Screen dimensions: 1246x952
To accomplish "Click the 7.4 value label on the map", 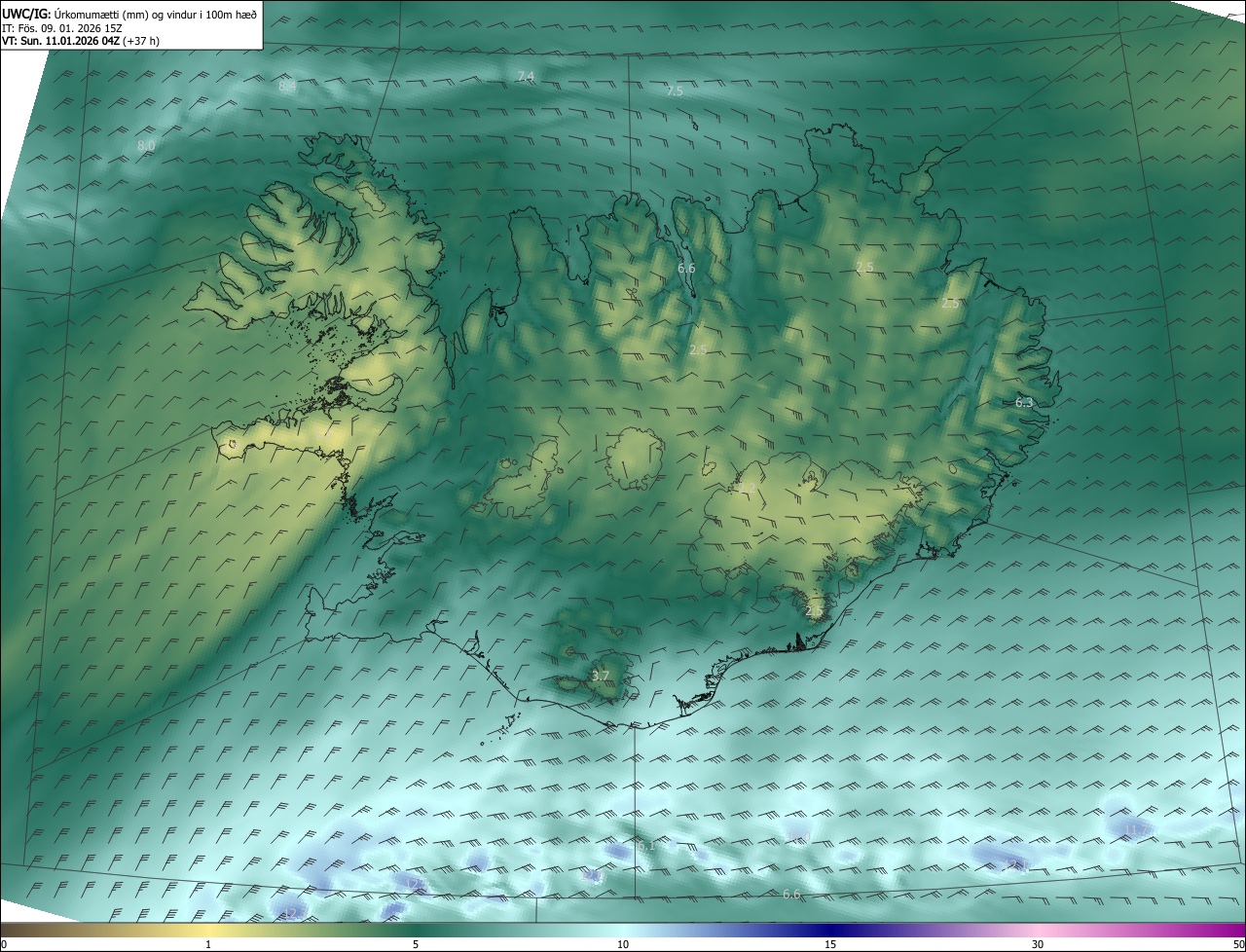I will pos(526,76).
